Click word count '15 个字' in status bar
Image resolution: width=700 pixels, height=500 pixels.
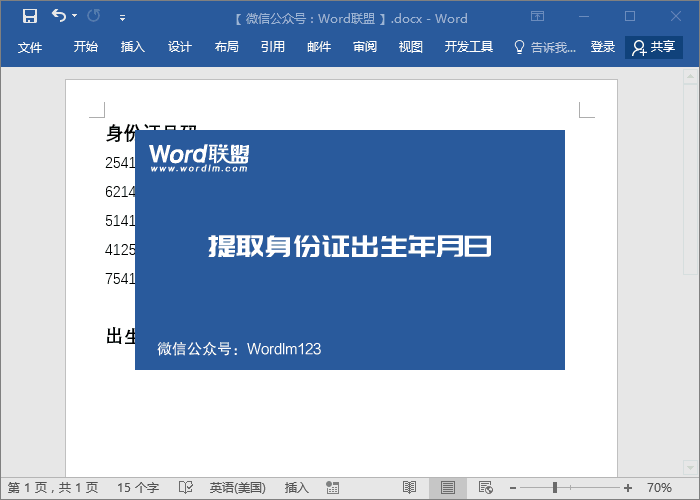click(138, 488)
